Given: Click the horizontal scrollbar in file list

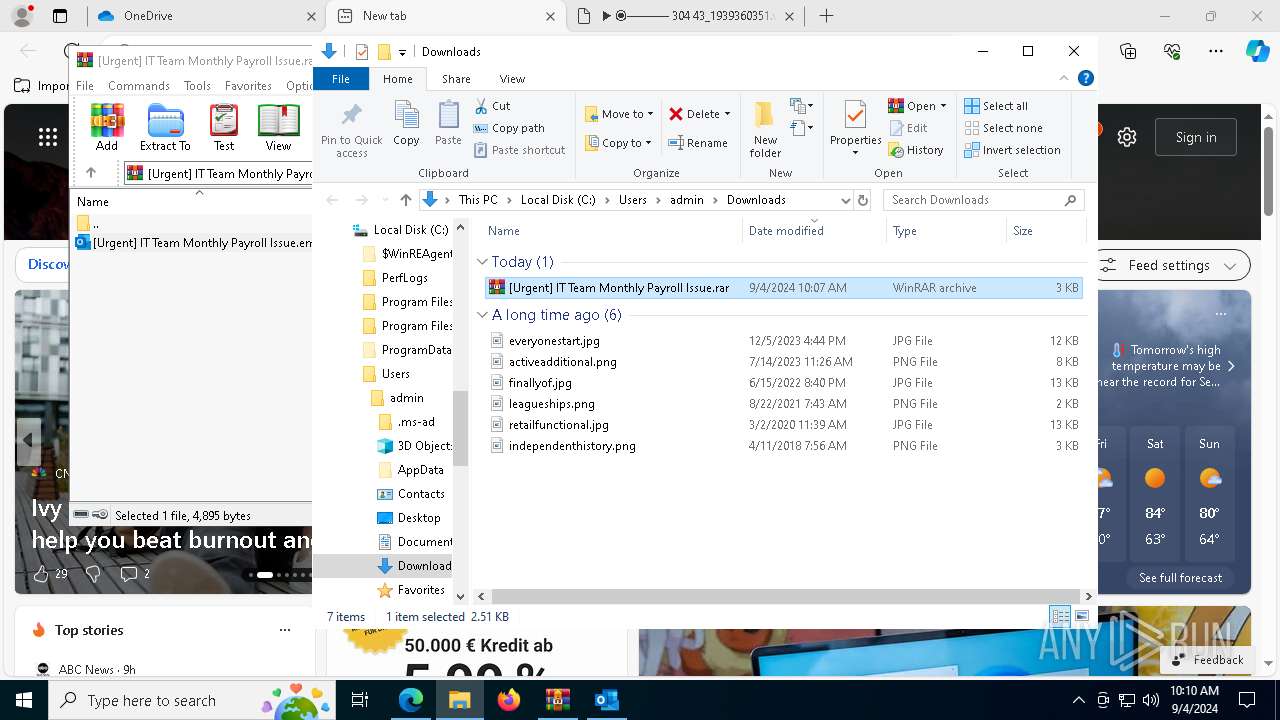Looking at the screenshot, I should pyautogui.click(x=784, y=596).
